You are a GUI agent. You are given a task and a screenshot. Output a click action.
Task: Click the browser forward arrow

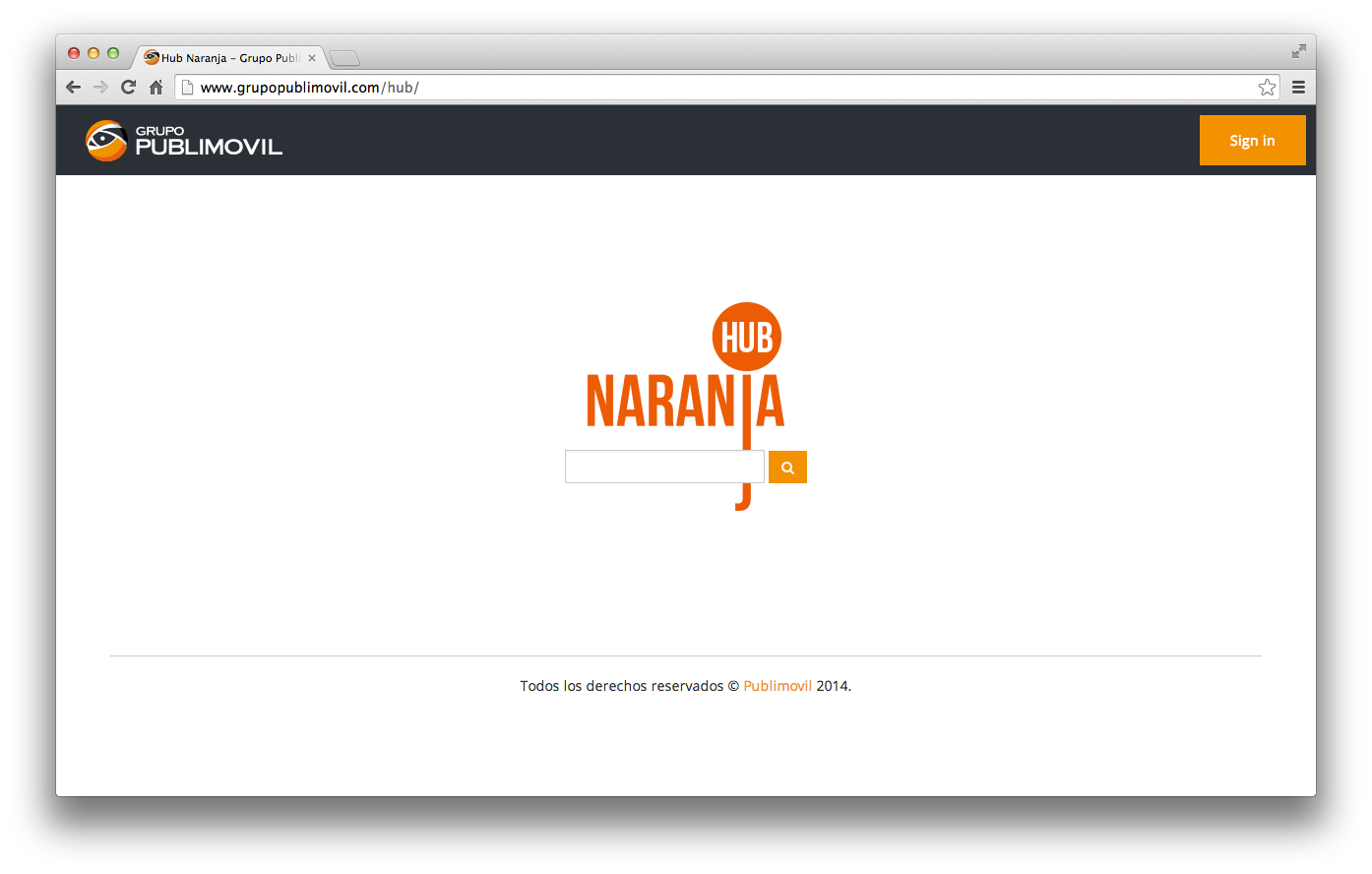[100, 87]
